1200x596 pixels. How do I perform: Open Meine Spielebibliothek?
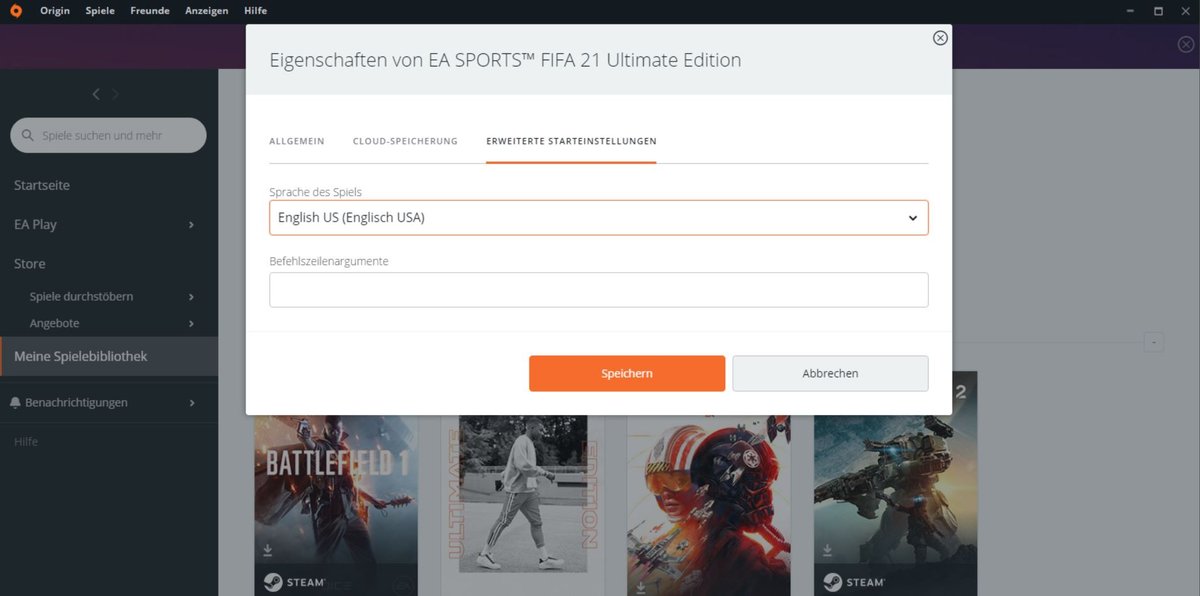tap(109, 356)
